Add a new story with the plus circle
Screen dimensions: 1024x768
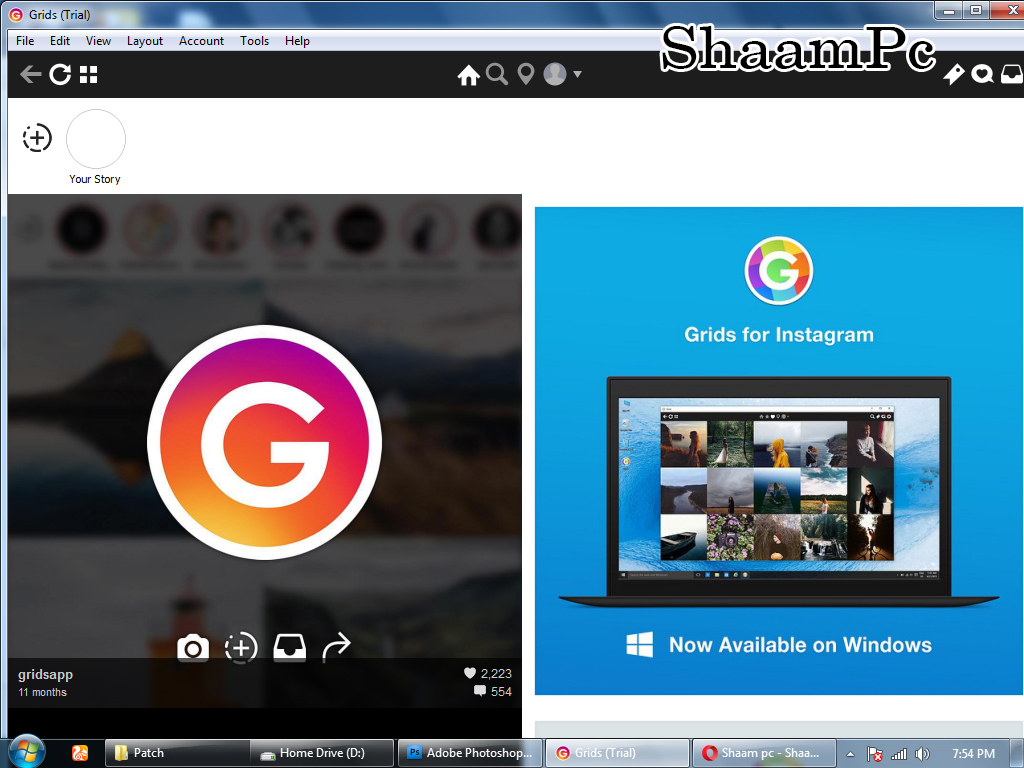37,138
